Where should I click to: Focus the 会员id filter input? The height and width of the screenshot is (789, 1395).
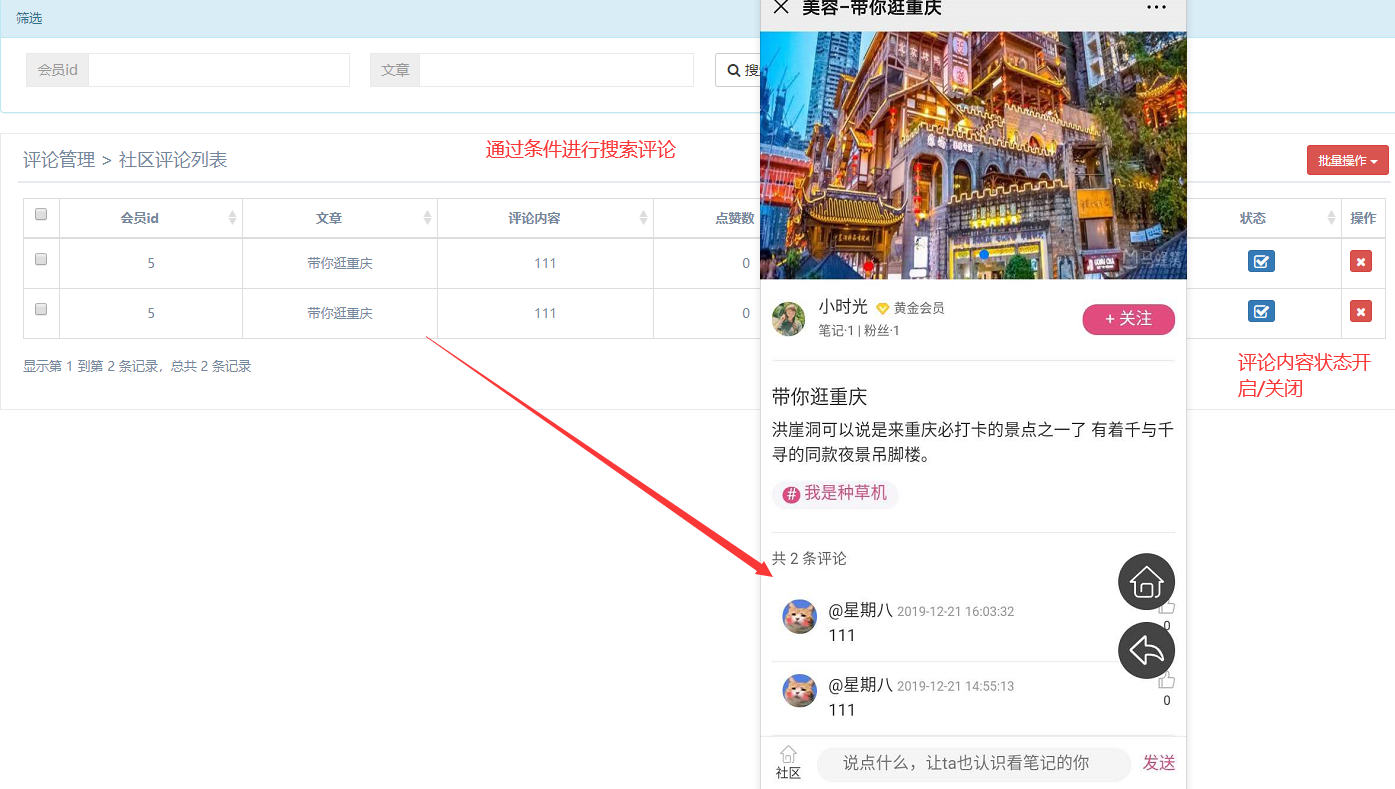pyautogui.click(x=219, y=70)
